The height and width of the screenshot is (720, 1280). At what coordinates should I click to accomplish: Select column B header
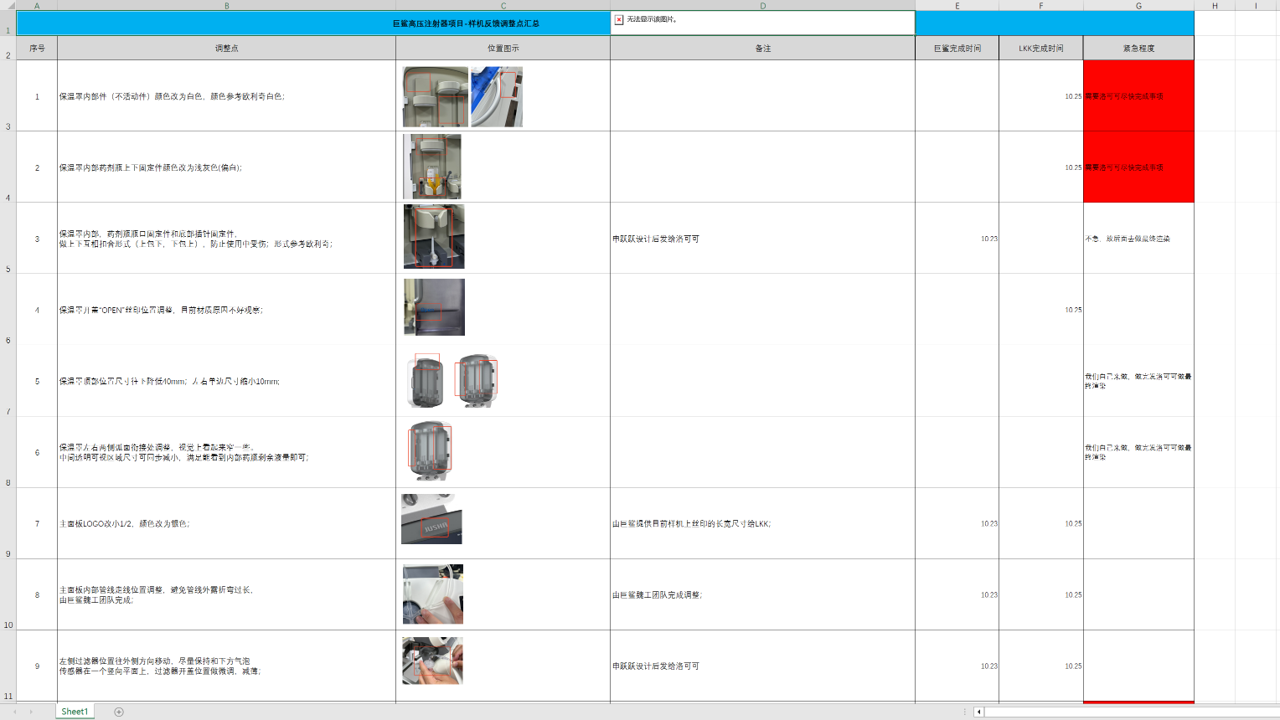(226, 5)
